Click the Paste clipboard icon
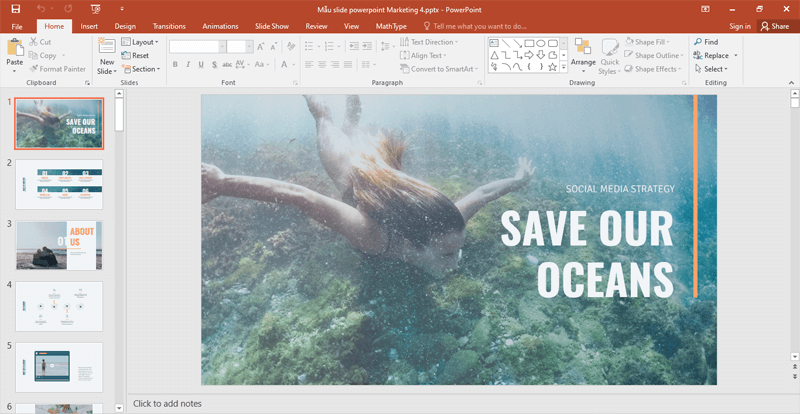Screen dimensions: 800x414 click(x=15, y=47)
